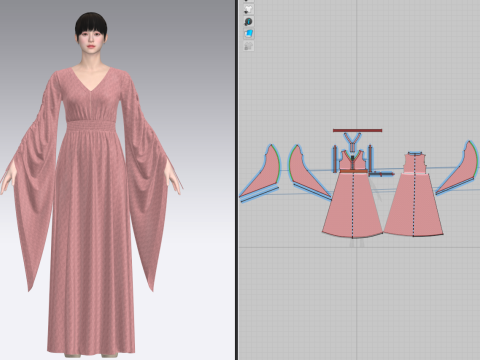The height and width of the screenshot is (360, 480).
Task: Click the greyed-out garment icon in 2D toolbar
Action: (248, 46)
